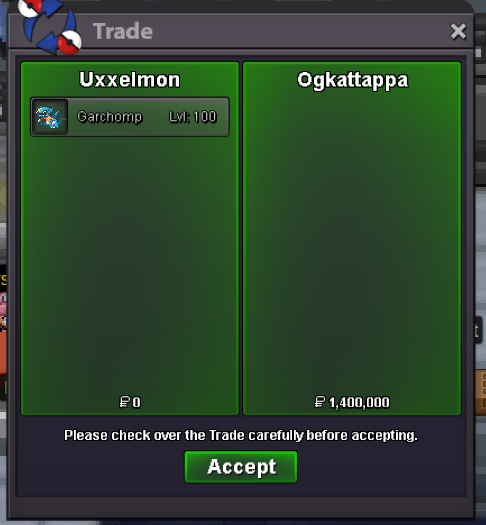Click the Pokedollar icon beside 1,400,000

[320, 402]
